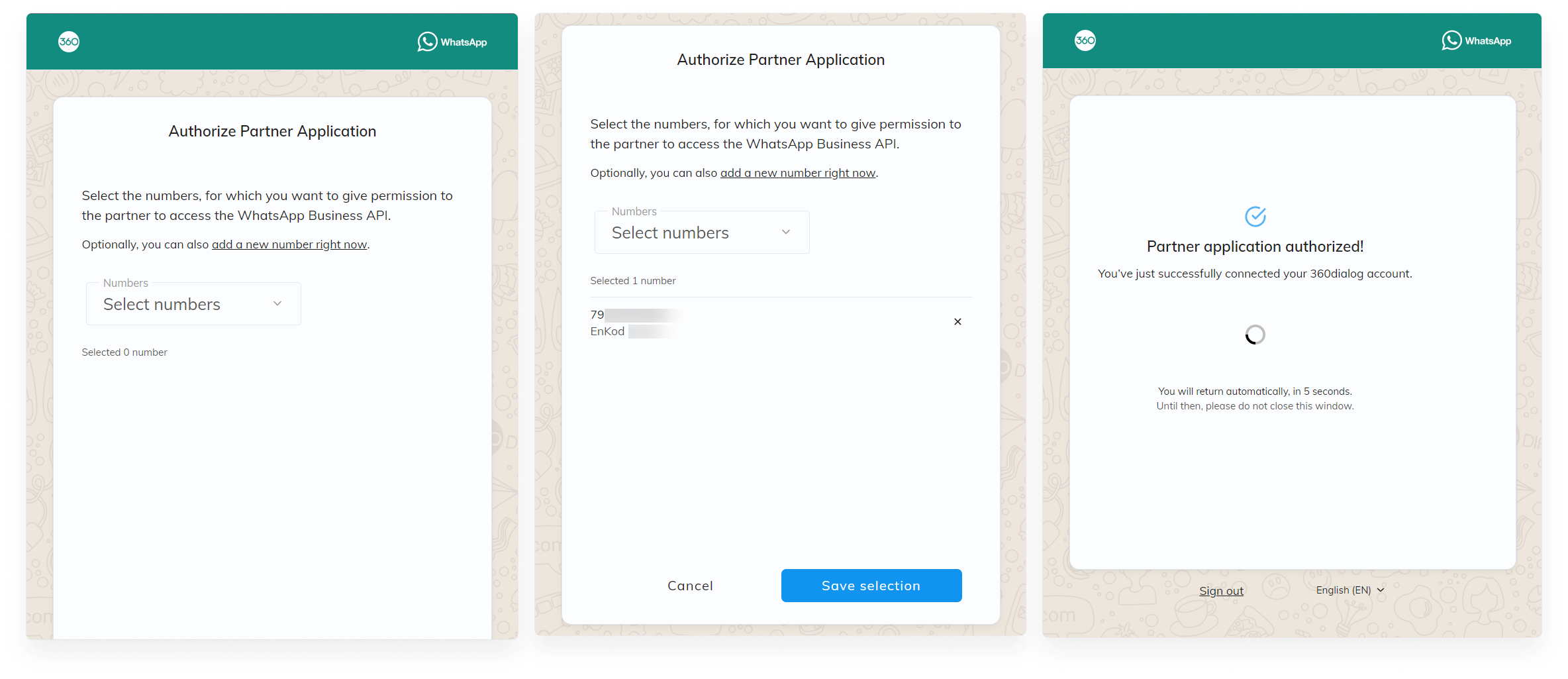Click the Partner application authorized heading
Viewport: 1568px width, 679px height.
coord(1255,246)
